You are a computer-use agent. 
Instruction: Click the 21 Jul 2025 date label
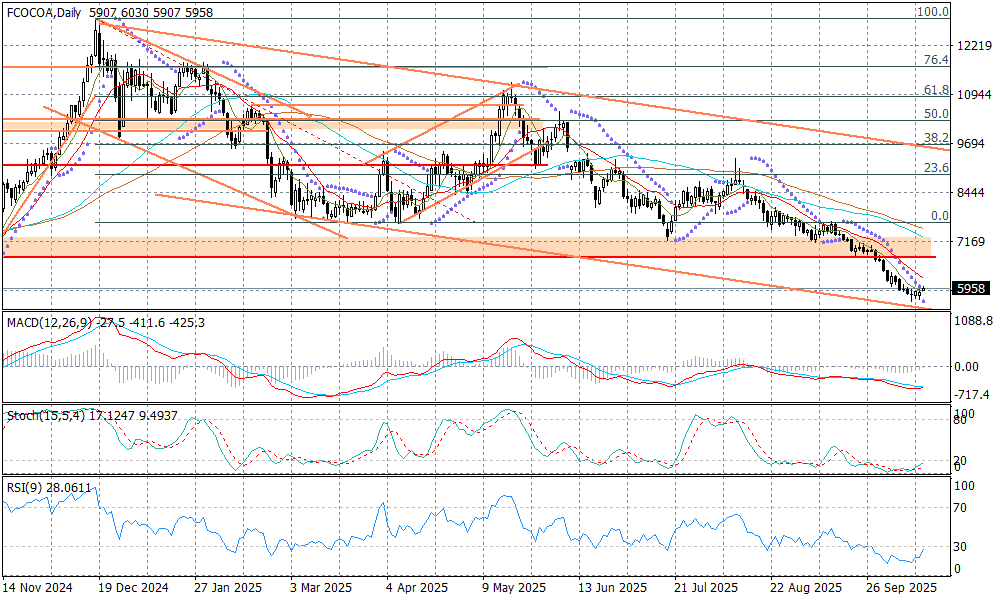(706, 587)
